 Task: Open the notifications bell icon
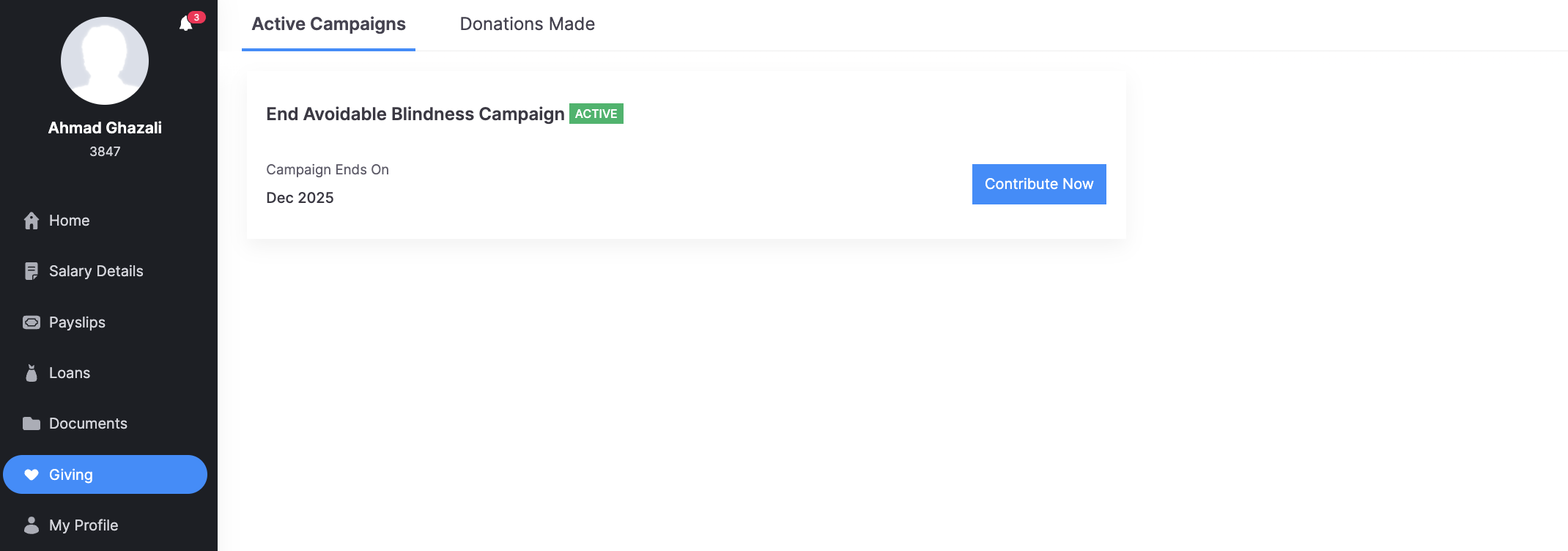coord(186,24)
